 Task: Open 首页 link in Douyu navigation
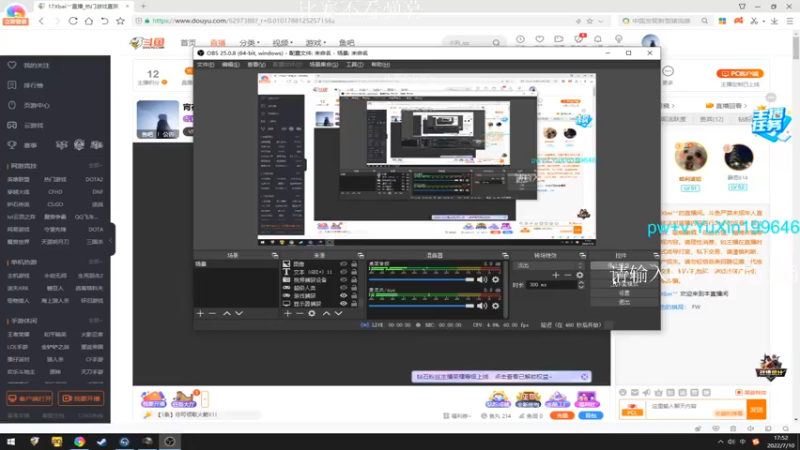pos(188,43)
